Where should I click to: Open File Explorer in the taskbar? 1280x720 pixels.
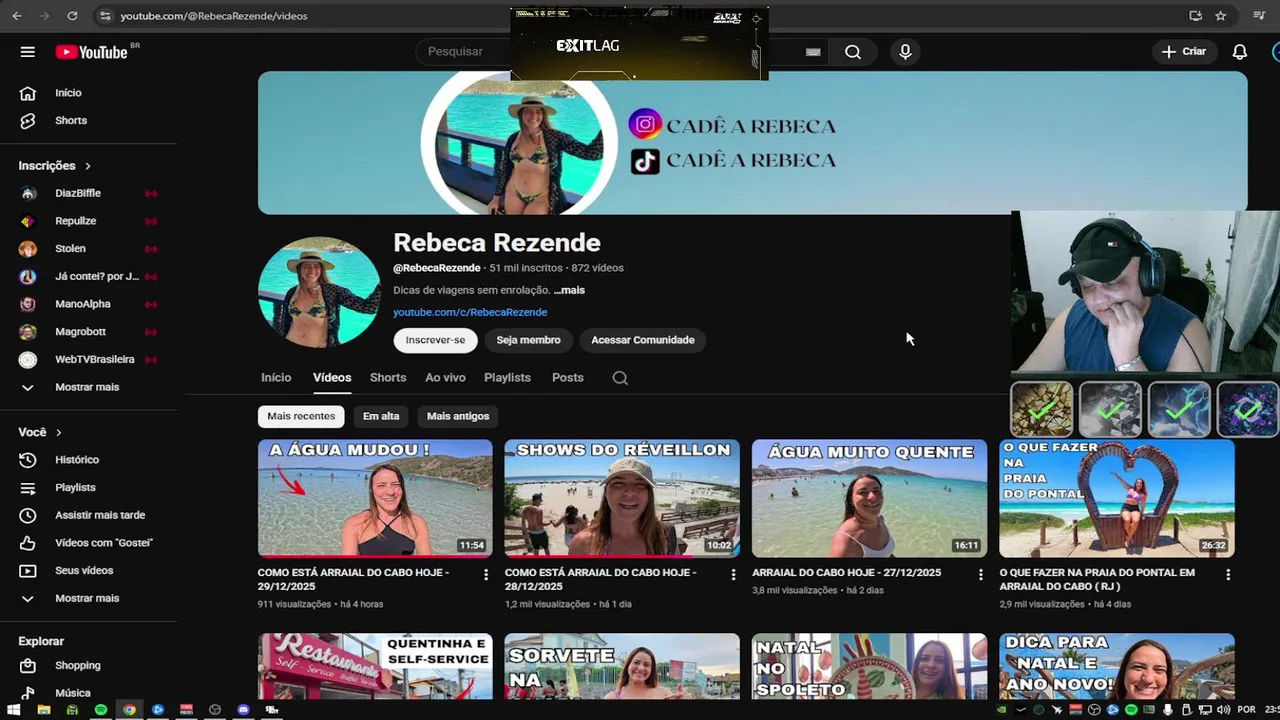point(44,710)
